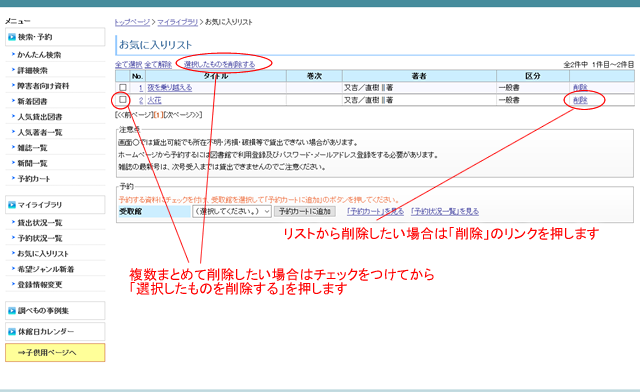640x392 pixels.
Task: Click the マイライブラリ section arrow icon
Action: [12, 205]
